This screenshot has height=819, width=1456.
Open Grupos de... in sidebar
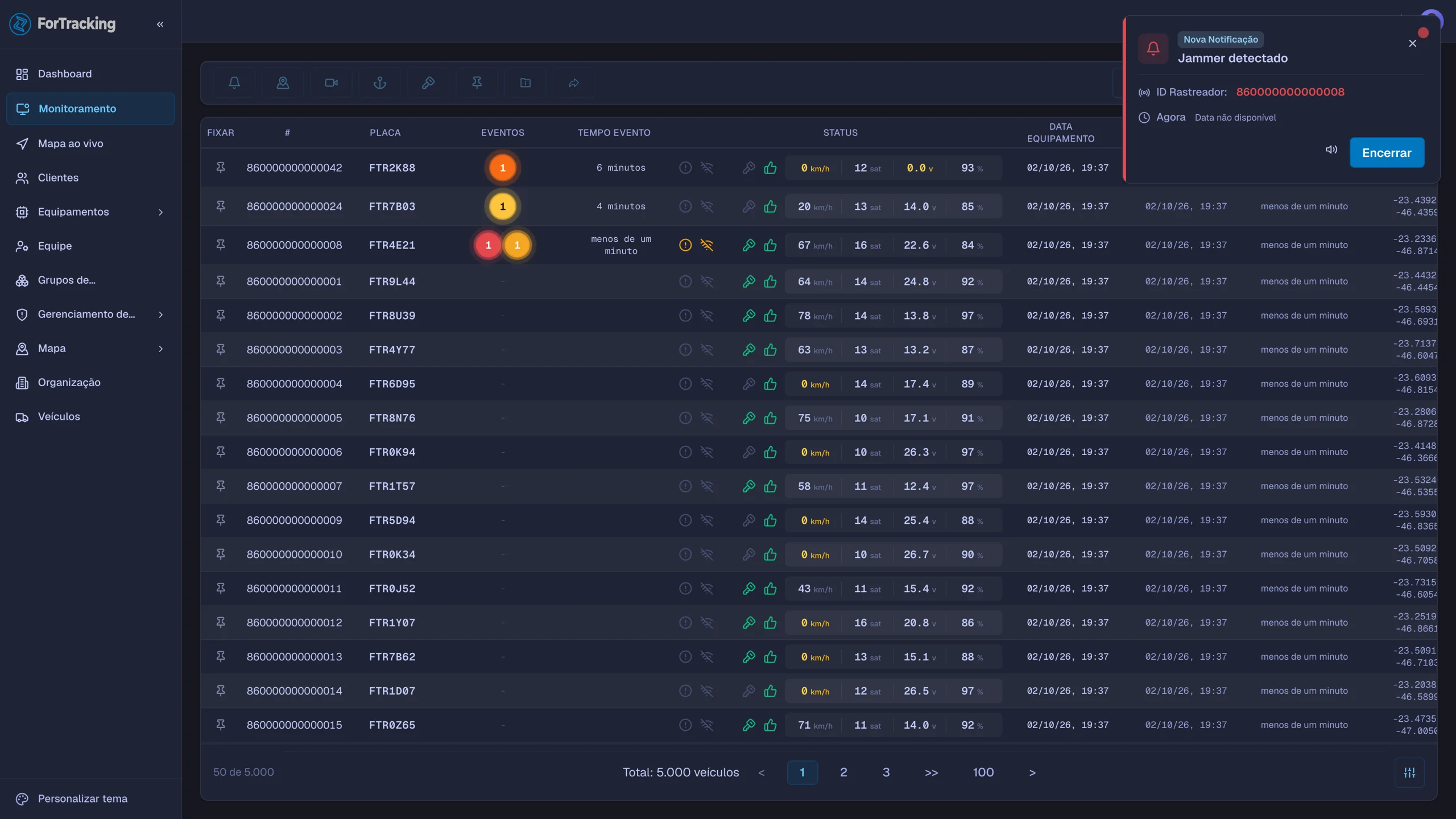point(90,280)
